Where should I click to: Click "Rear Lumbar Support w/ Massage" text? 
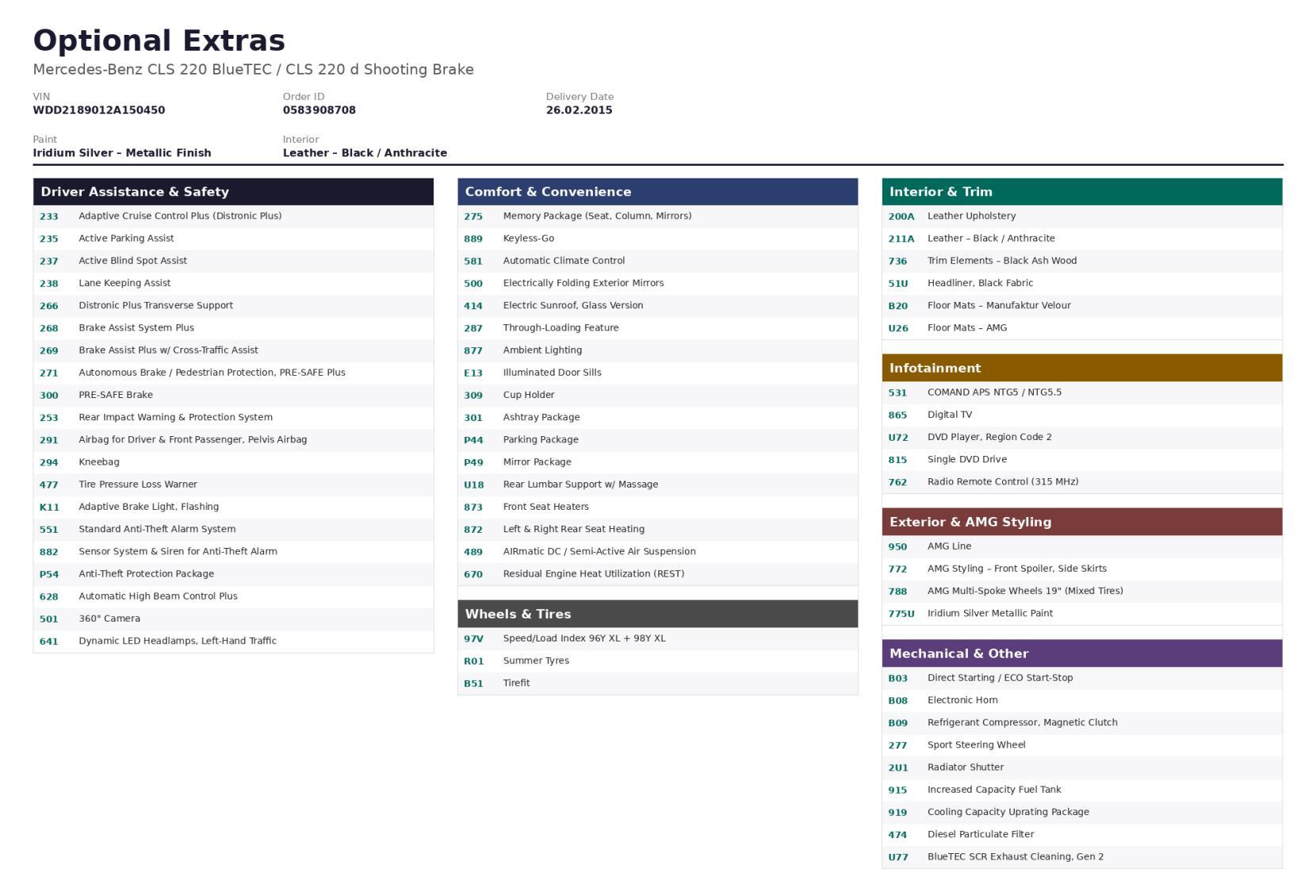(580, 484)
